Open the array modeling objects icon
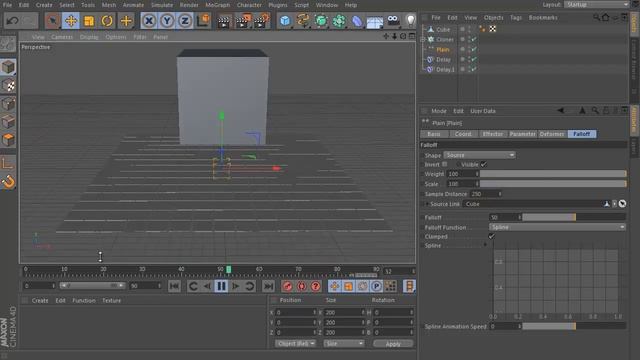This screenshot has width=640, height=360. pyautogui.click(x=339, y=20)
